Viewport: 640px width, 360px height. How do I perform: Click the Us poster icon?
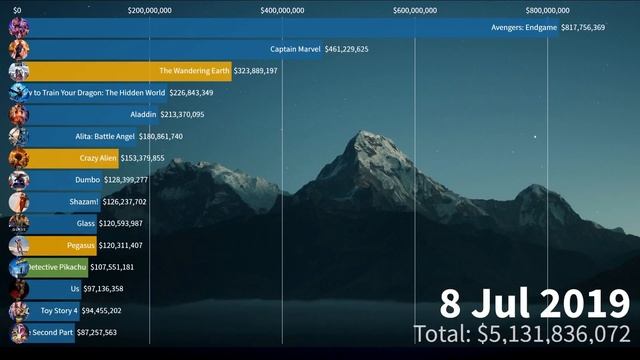pos(19,289)
